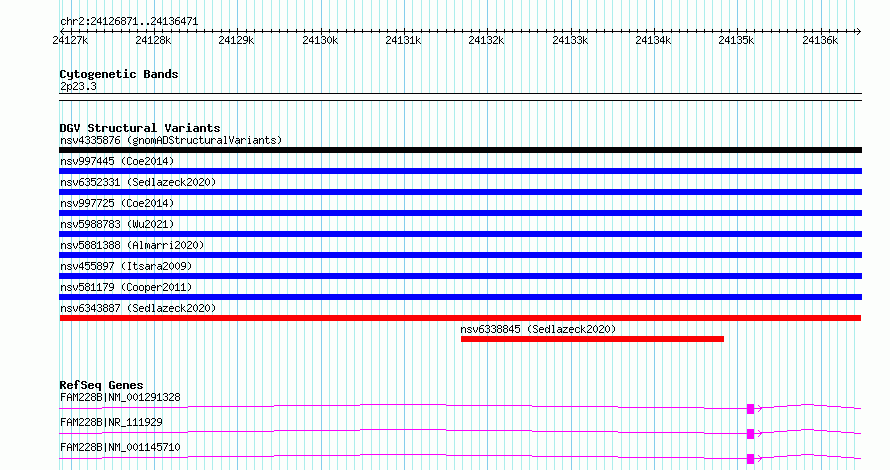
Task: Open nsv6343887 (Sedlazeck2020) label
Action: coord(138,308)
